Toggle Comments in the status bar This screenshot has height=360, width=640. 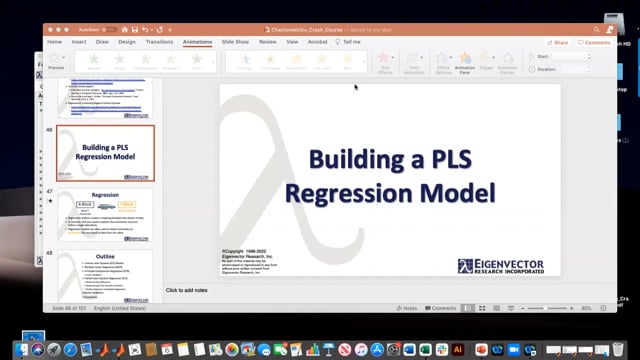(440, 308)
